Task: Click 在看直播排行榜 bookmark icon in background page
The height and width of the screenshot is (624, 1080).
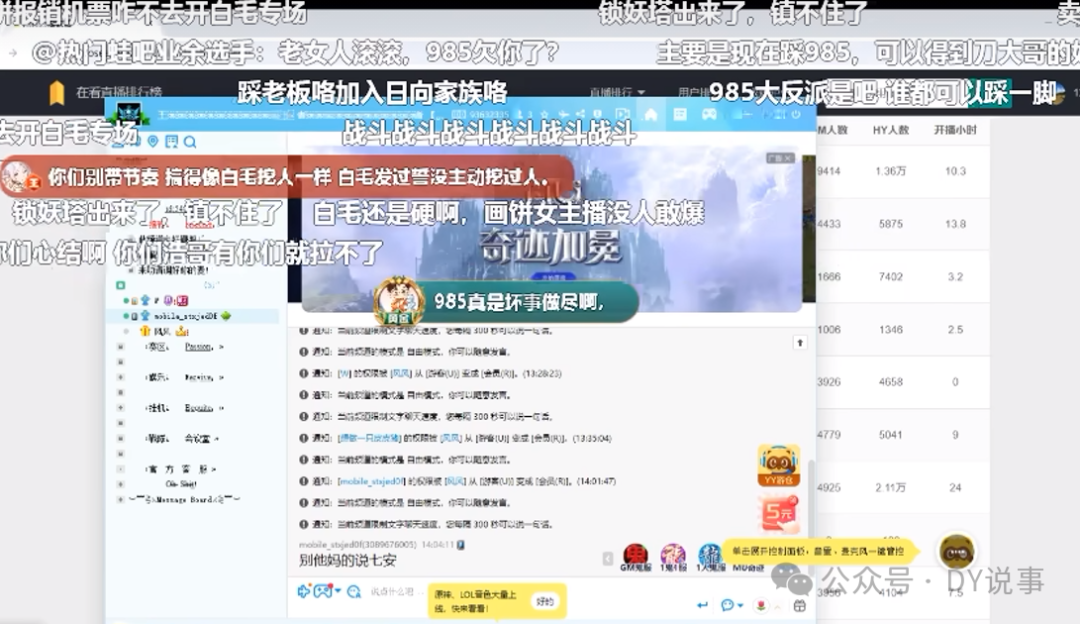Action: tap(56, 92)
